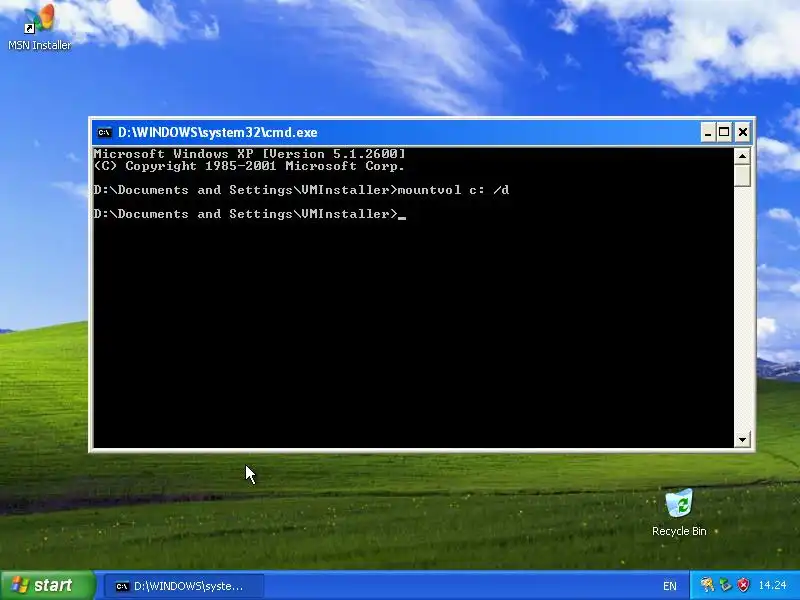Click the scrollbar thumb in cmd window
The image size is (800, 600).
click(742, 176)
